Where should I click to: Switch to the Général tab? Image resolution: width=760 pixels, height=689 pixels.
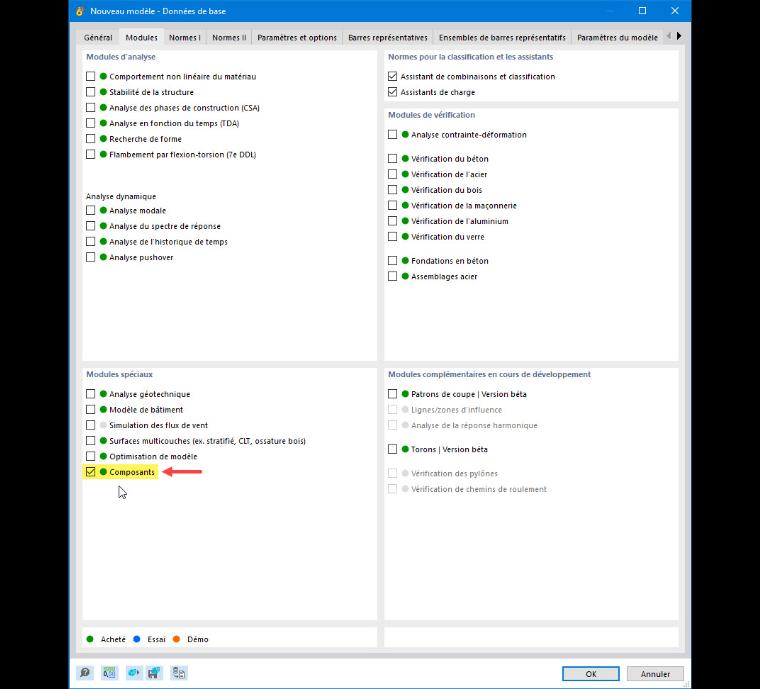pyautogui.click(x=98, y=37)
